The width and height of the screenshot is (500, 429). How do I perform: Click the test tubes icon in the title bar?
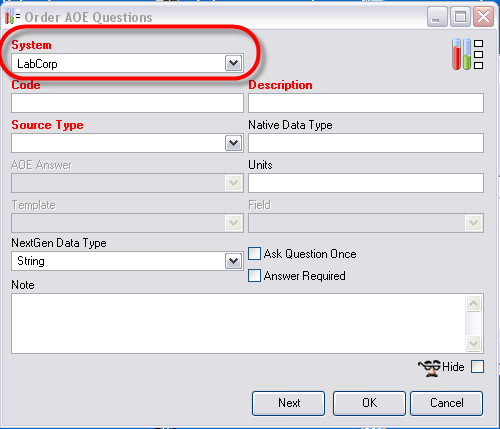point(12,16)
